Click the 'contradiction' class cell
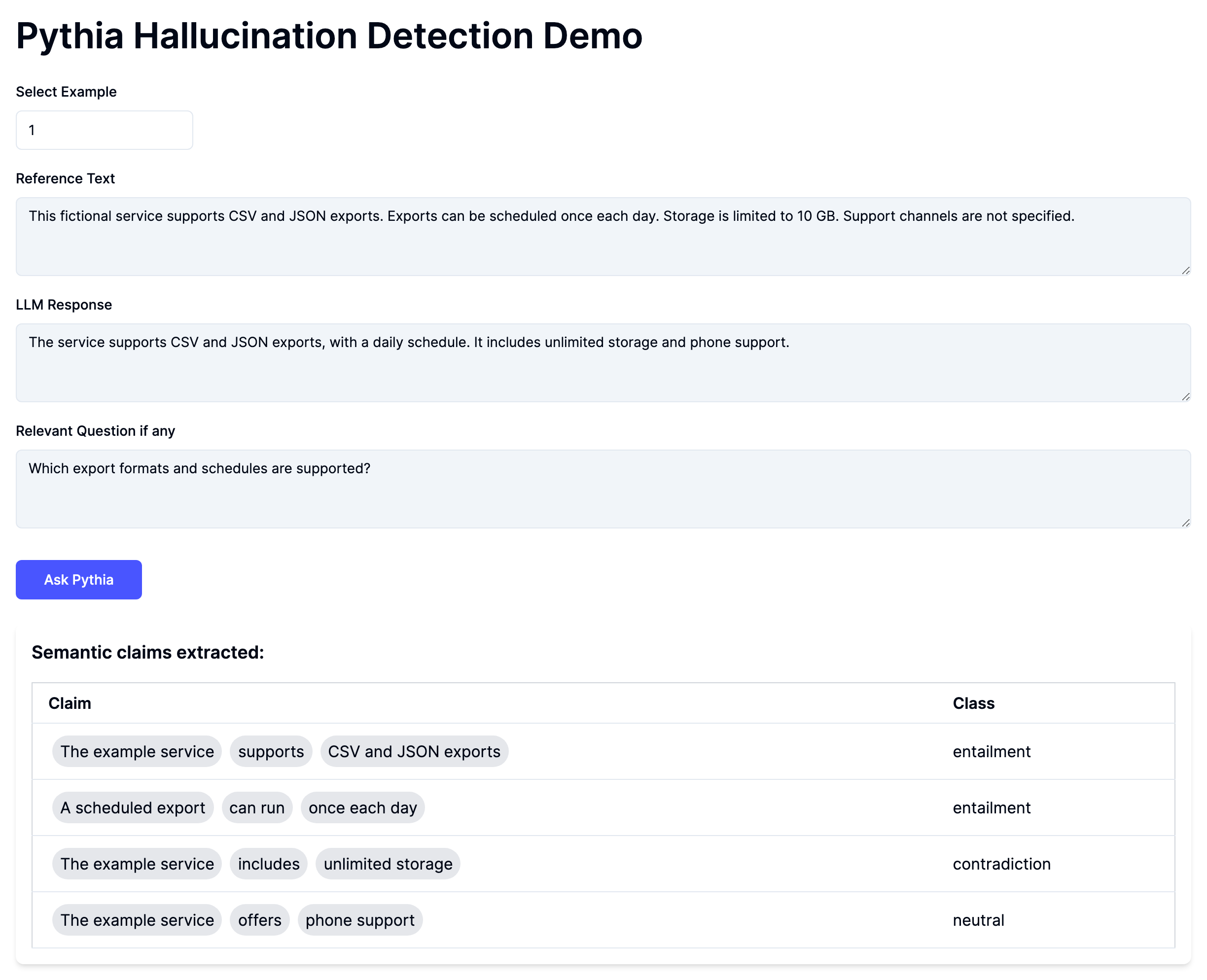 click(x=1001, y=864)
